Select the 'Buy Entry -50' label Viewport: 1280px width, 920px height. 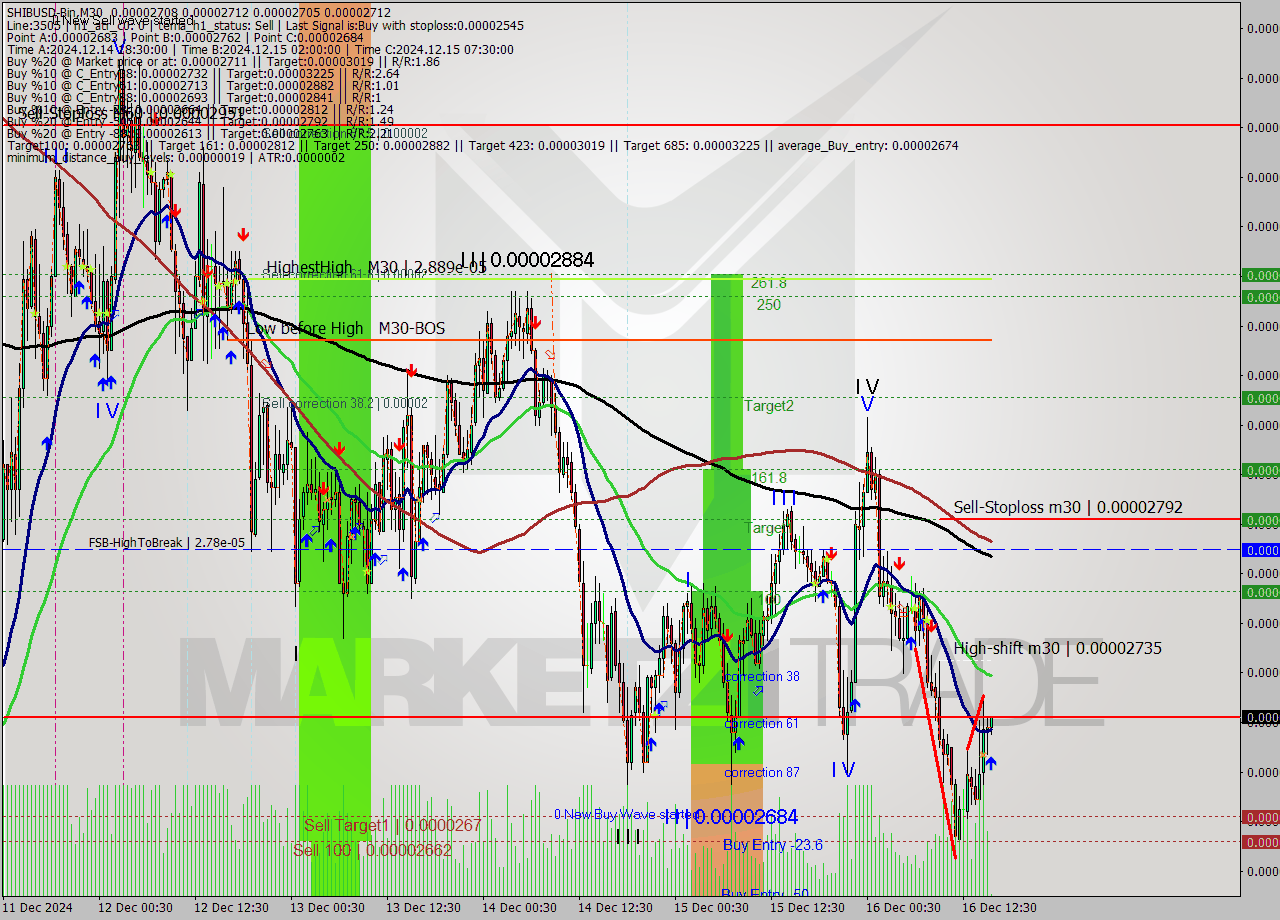pyautogui.click(x=765, y=893)
